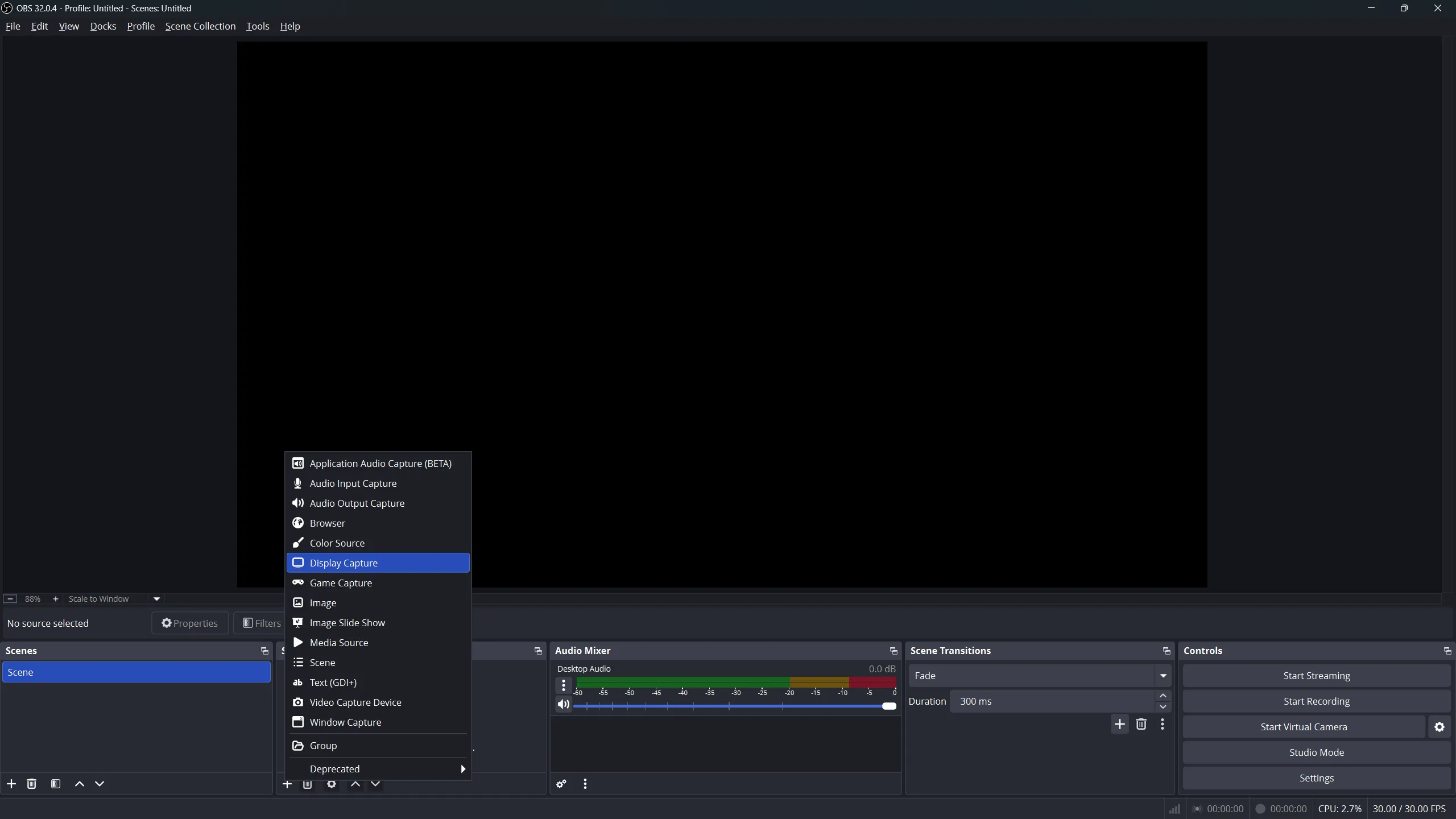Click Start Recording button

pos(1316,701)
